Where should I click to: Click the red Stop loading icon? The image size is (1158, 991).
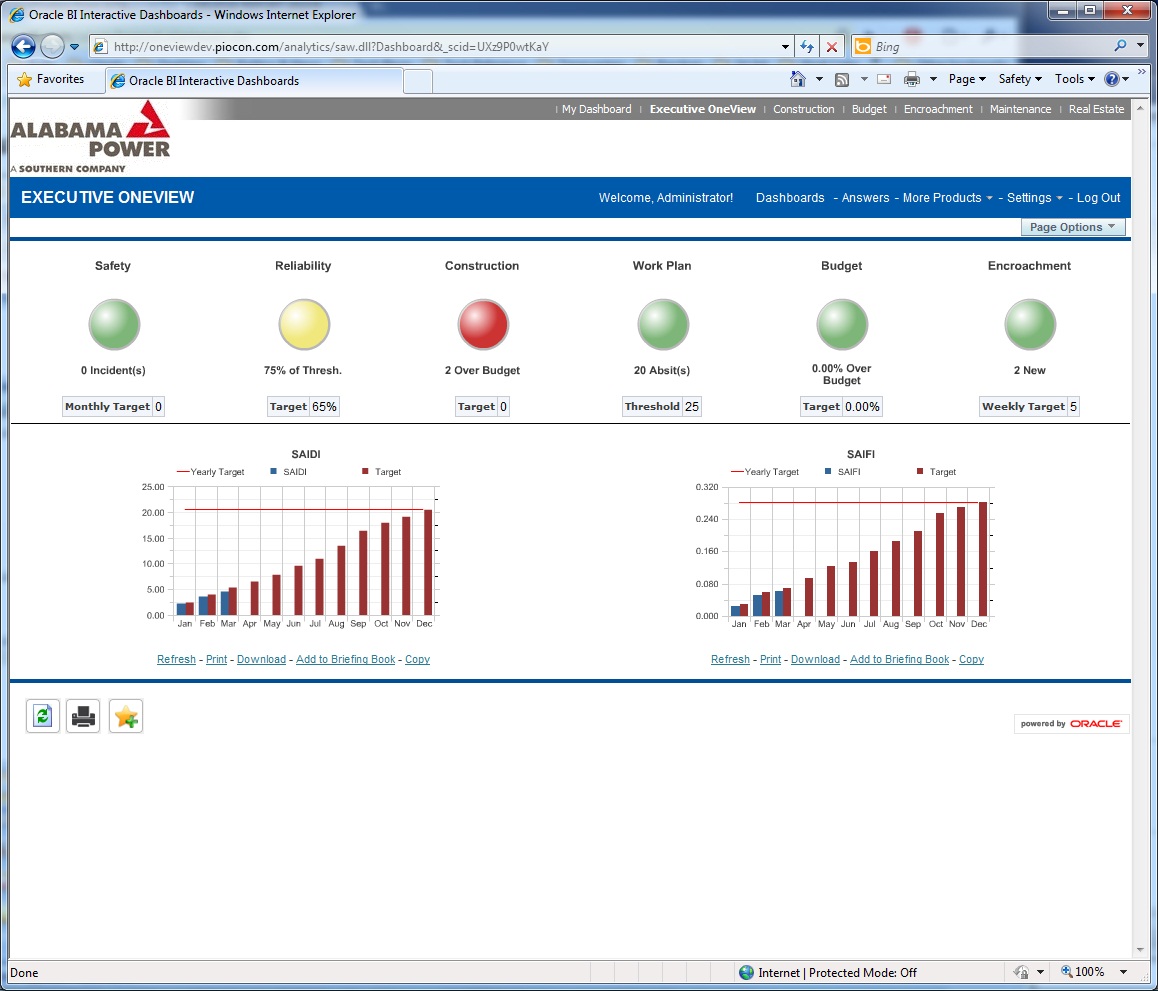[x=832, y=47]
